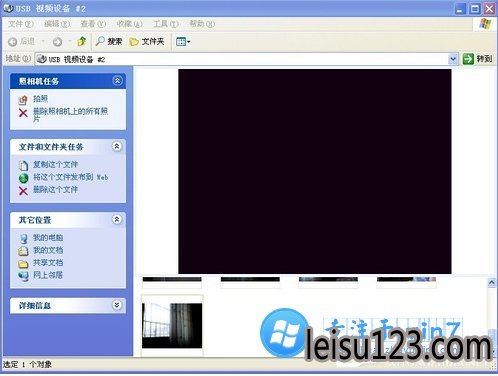Click the Up folder toolbar icon
The height and width of the screenshot is (376, 498).
tap(82, 41)
